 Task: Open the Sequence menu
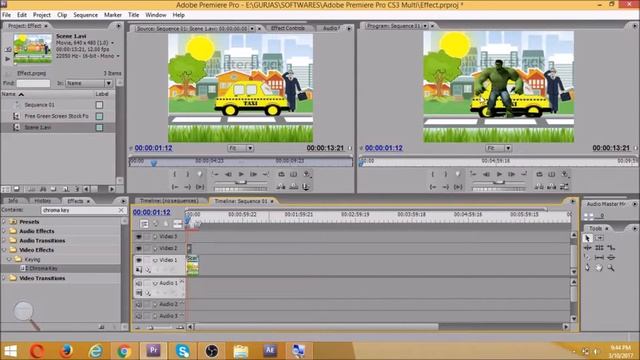85,15
